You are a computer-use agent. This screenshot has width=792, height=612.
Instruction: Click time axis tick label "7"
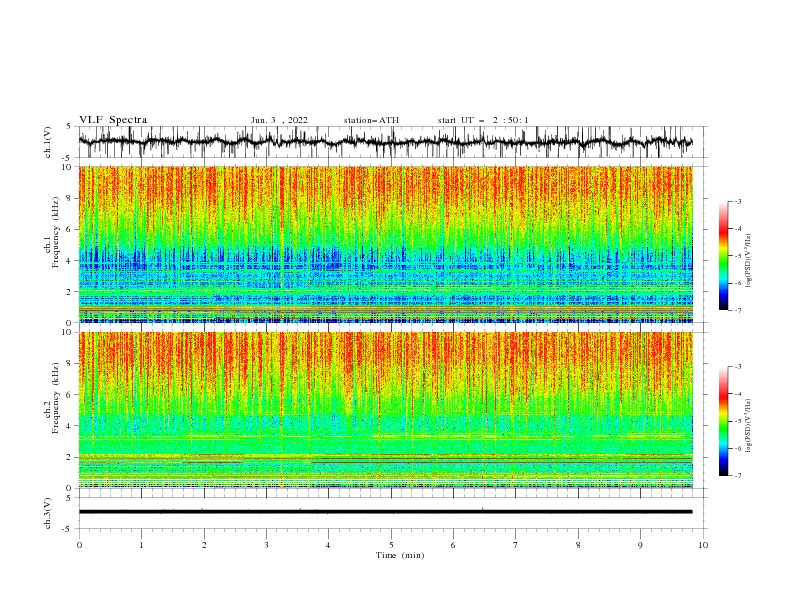pyautogui.click(x=516, y=545)
